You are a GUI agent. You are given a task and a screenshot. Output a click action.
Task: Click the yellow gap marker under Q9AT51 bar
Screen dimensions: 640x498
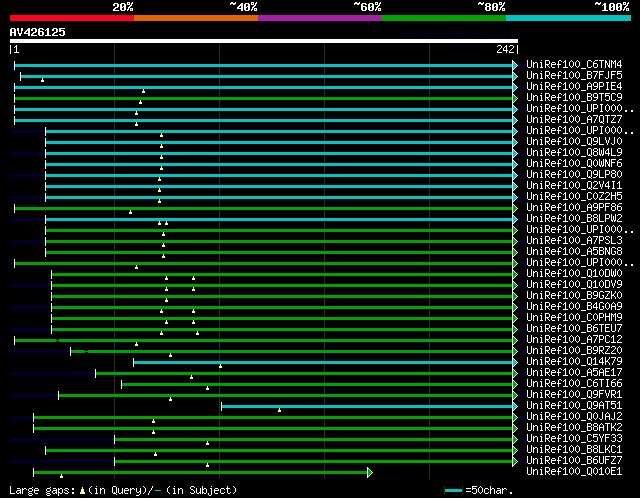pyautogui.click(x=279, y=410)
